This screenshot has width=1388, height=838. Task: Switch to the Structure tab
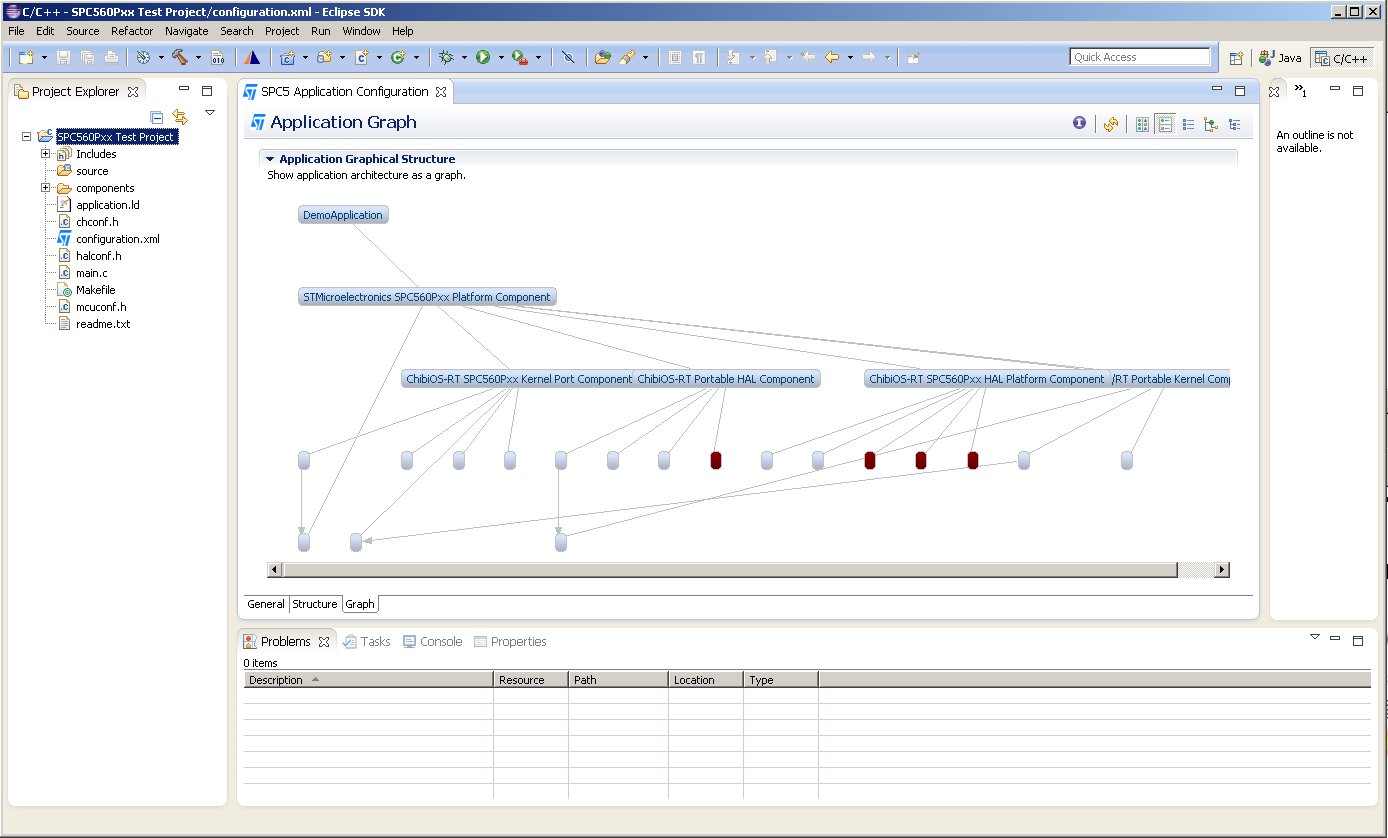coord(315,604)
